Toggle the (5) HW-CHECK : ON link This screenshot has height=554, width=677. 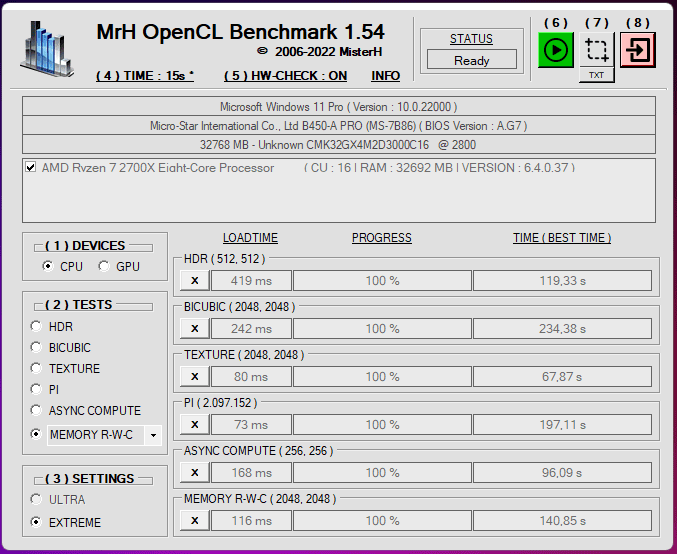click(x=285, y=76)
